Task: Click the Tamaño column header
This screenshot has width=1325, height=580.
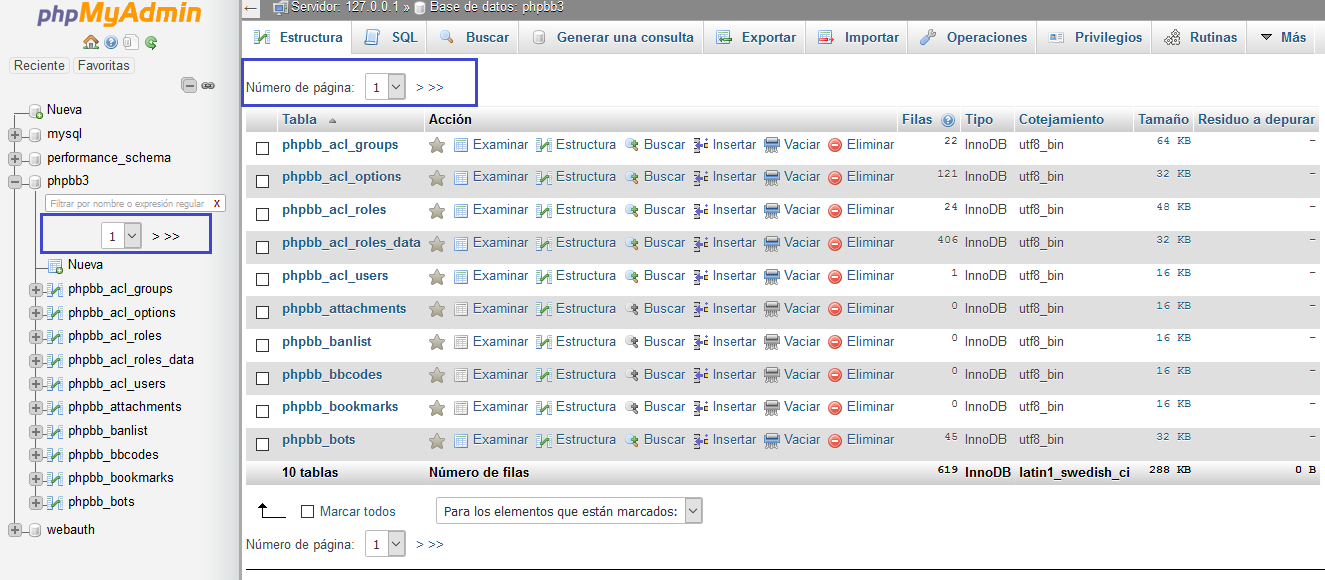Action: tap(1163, 120)
